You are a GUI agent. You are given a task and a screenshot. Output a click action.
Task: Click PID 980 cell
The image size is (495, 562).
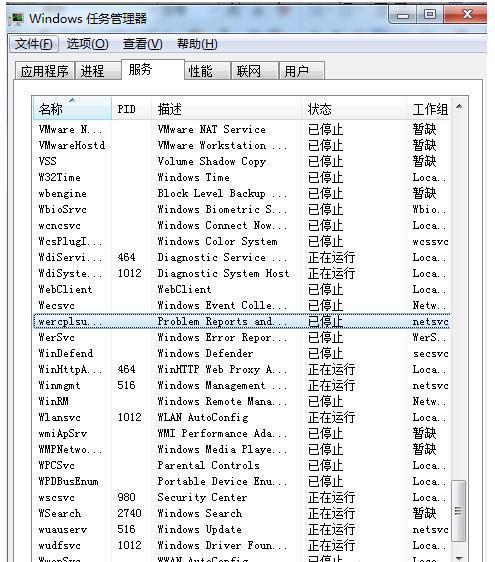coord(127,497)
